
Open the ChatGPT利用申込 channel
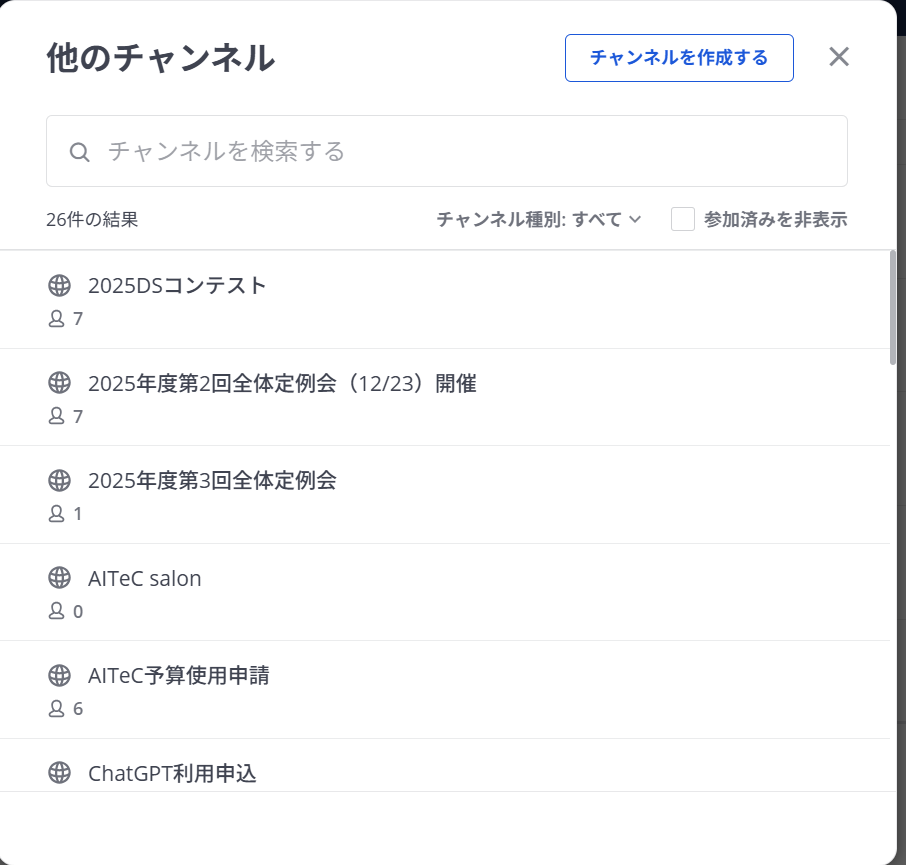click(x=172, y=773)
